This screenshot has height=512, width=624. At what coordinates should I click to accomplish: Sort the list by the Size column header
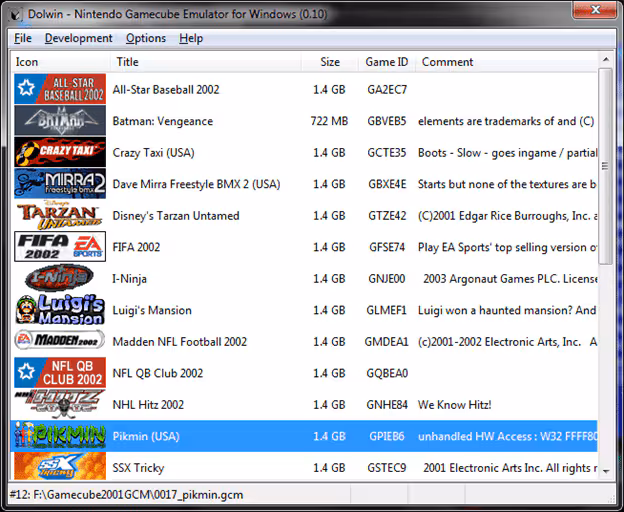[x=330, y=62]
